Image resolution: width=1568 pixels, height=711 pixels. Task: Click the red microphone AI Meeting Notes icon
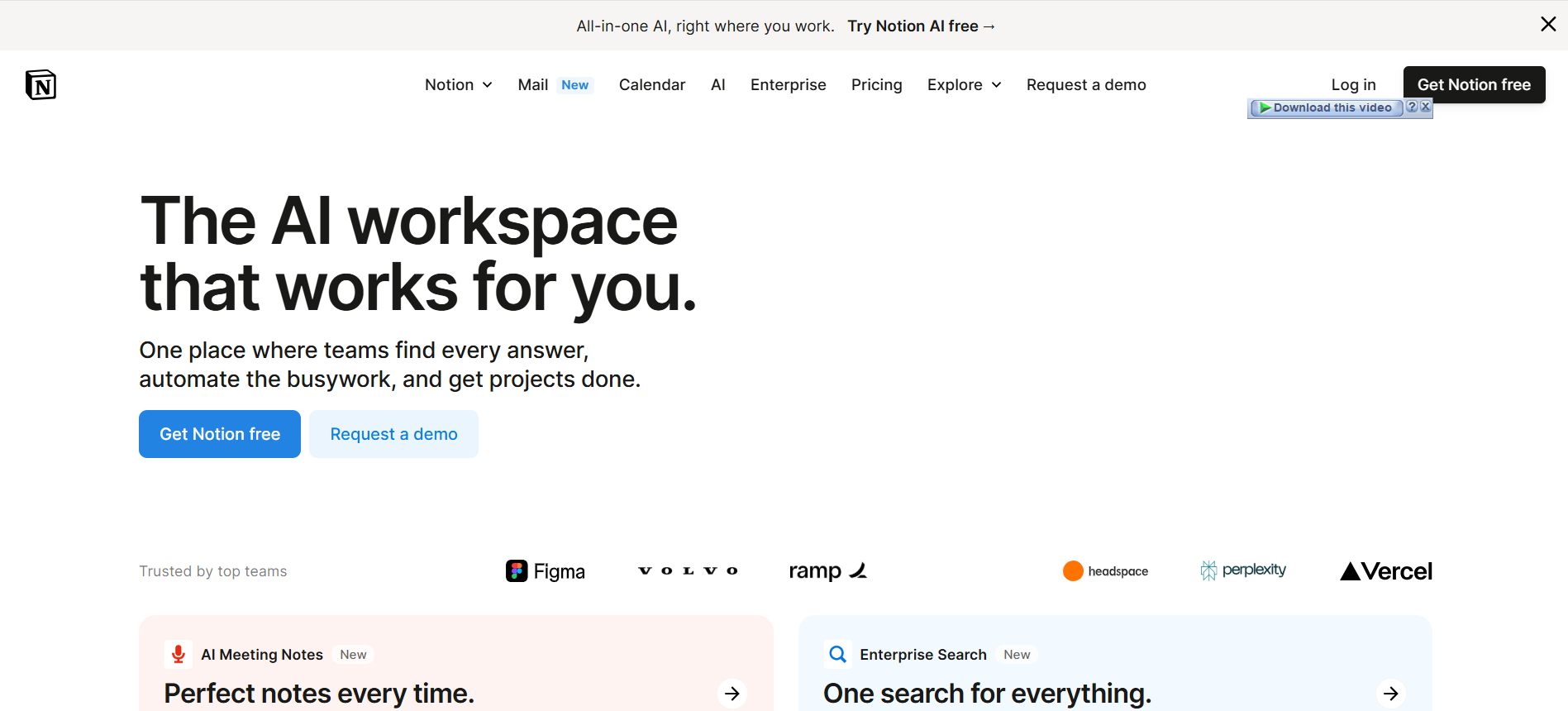point(178,654)
